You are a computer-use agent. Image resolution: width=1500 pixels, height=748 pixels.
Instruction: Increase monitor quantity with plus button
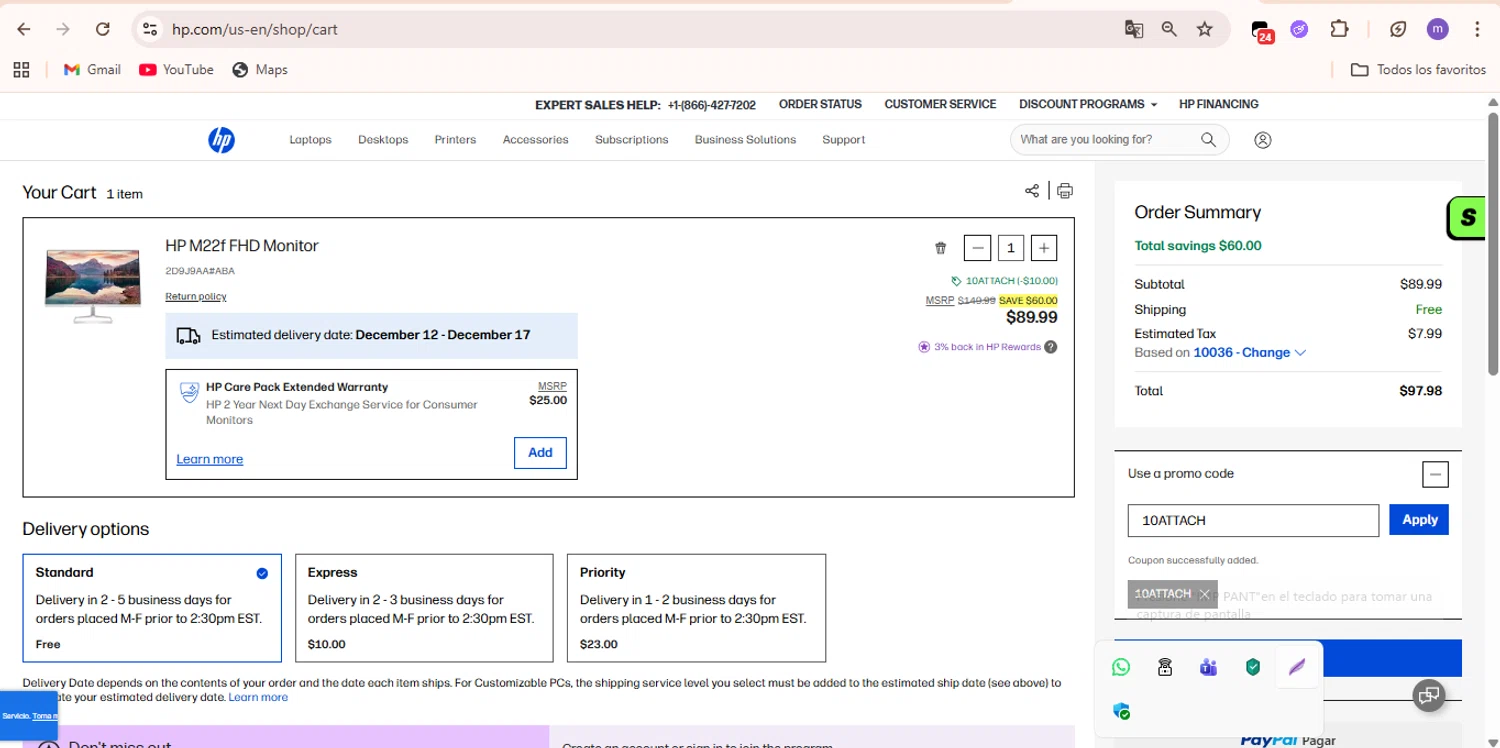[x=1043, y=248]
